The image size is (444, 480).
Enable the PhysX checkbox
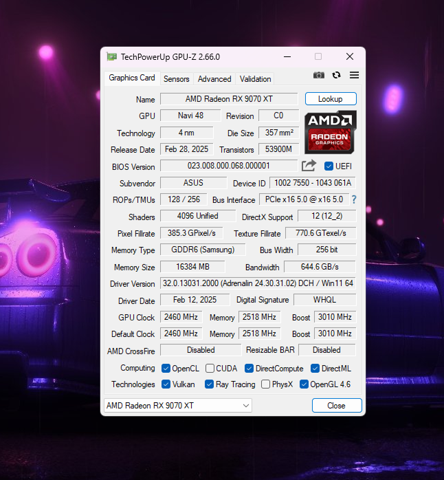click(x=265, y=384)
